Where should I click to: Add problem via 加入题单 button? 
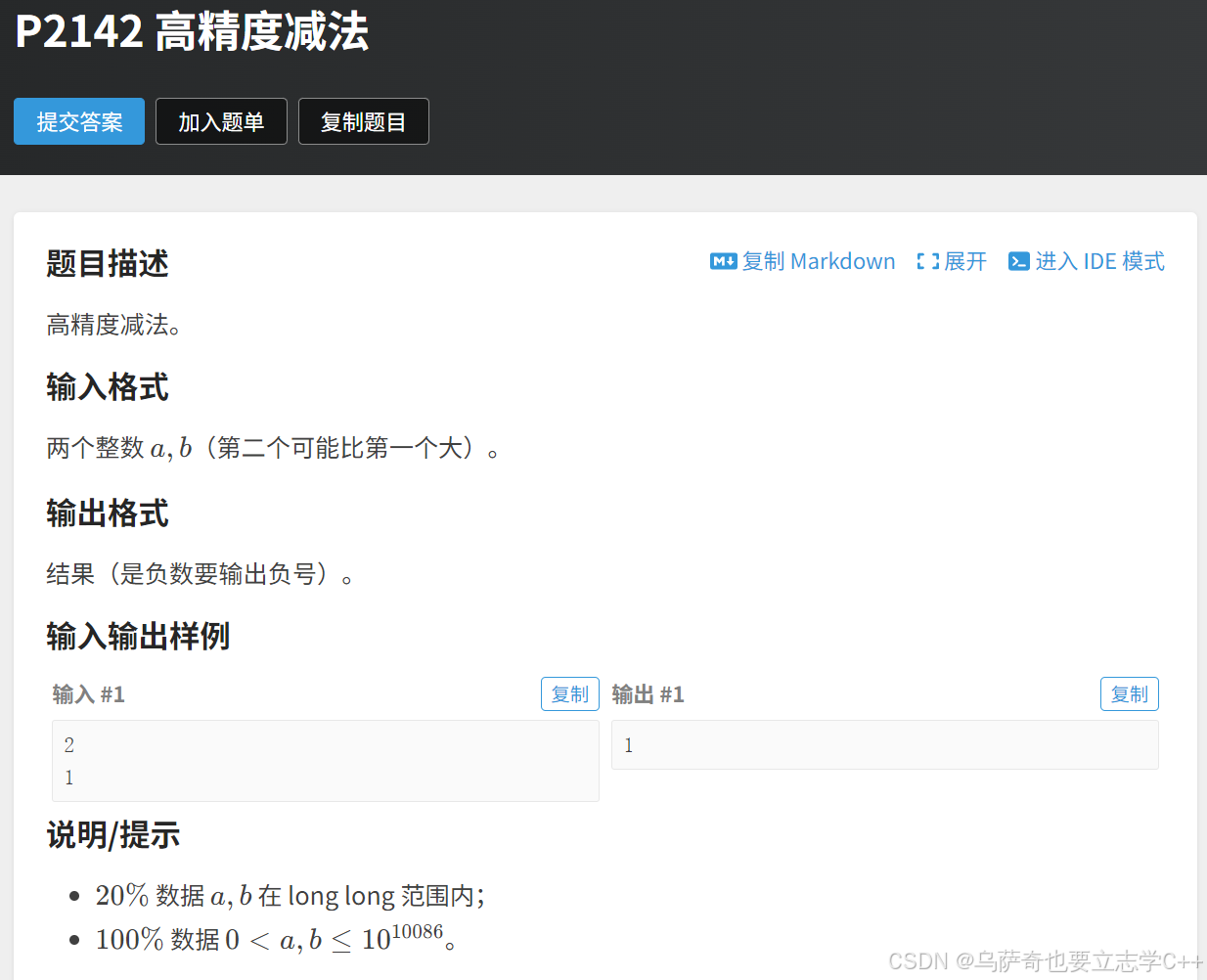221,121
